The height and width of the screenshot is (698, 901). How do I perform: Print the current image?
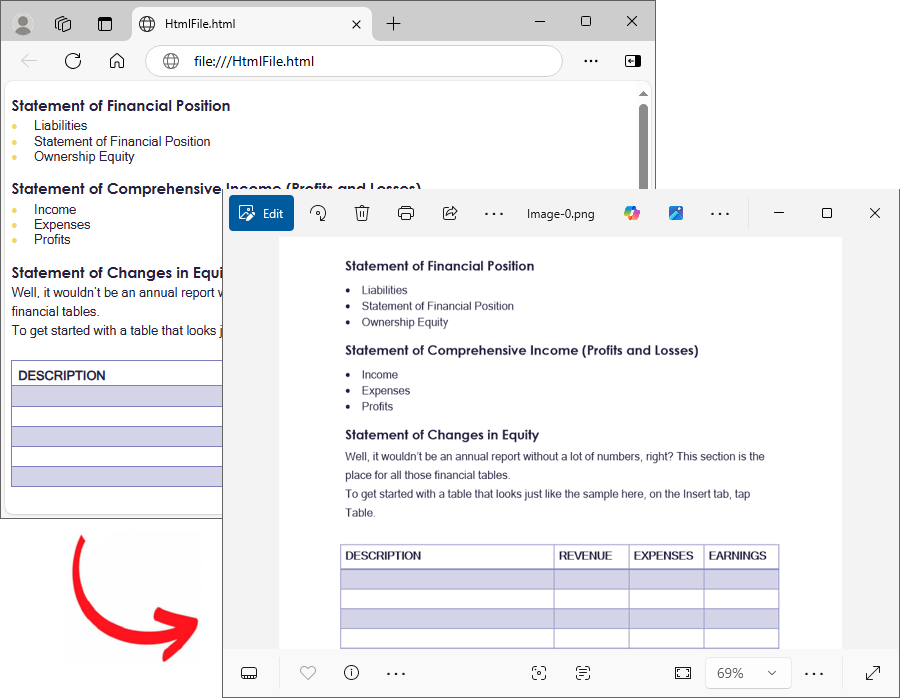tap(406, 213)
